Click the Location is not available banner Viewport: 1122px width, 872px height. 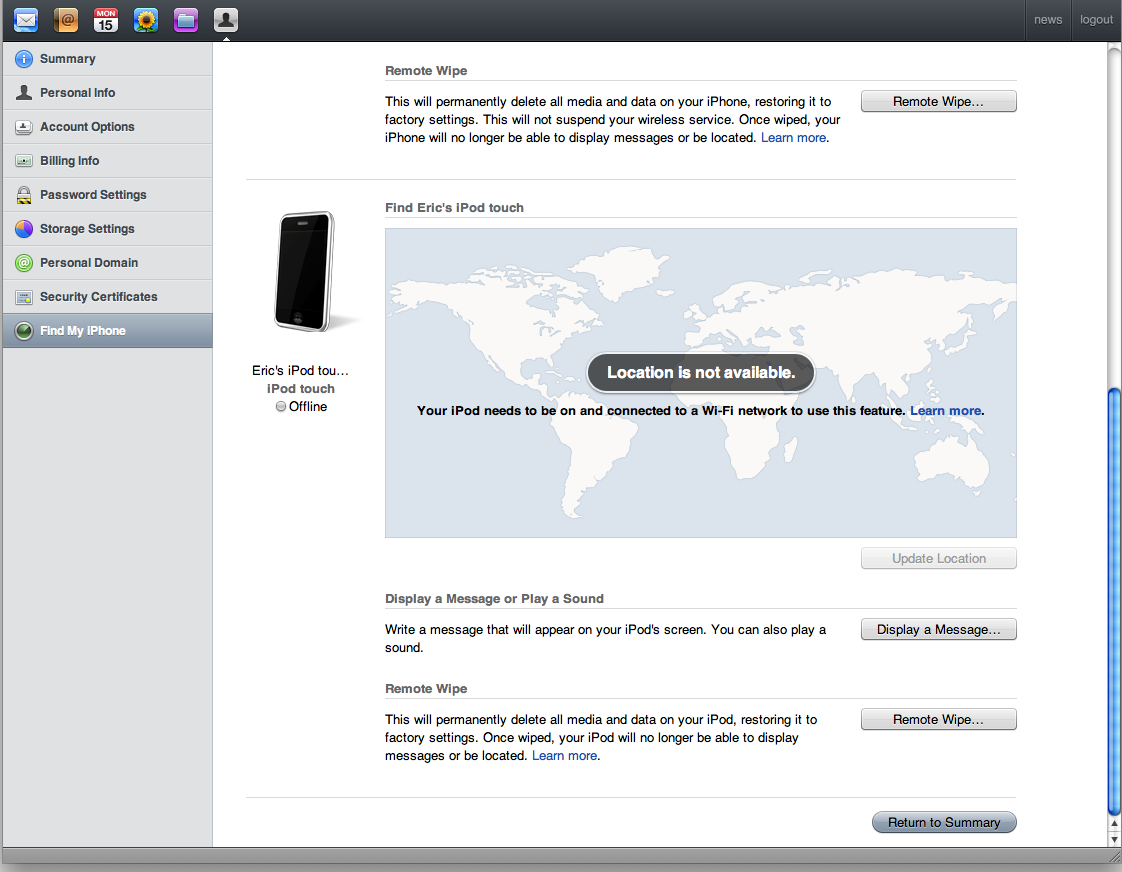[x=701, y=373]
